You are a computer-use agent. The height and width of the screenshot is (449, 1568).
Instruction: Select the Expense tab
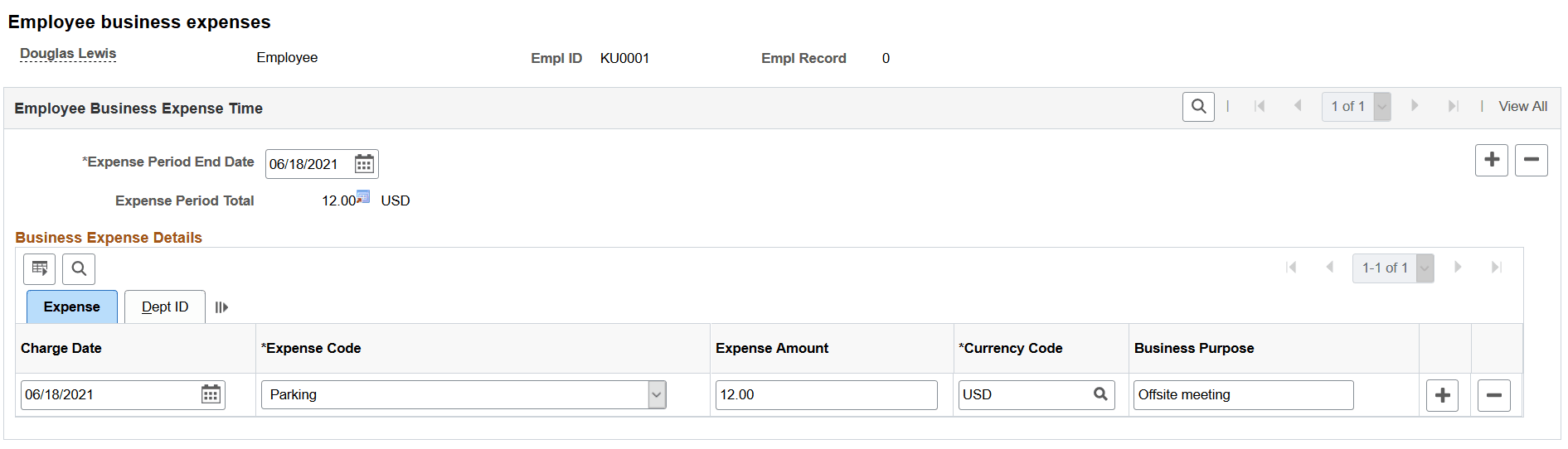[x=72, y=307]
